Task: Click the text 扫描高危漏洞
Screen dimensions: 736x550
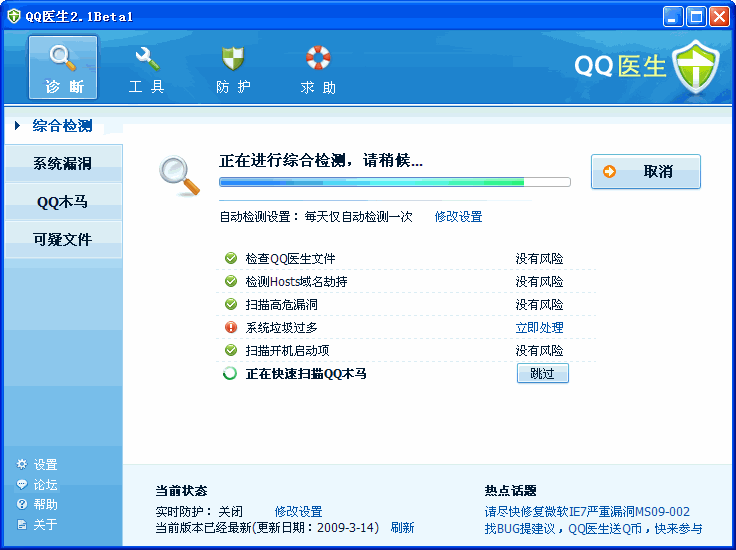Action: pyautogui.click(x=281, y=305)
